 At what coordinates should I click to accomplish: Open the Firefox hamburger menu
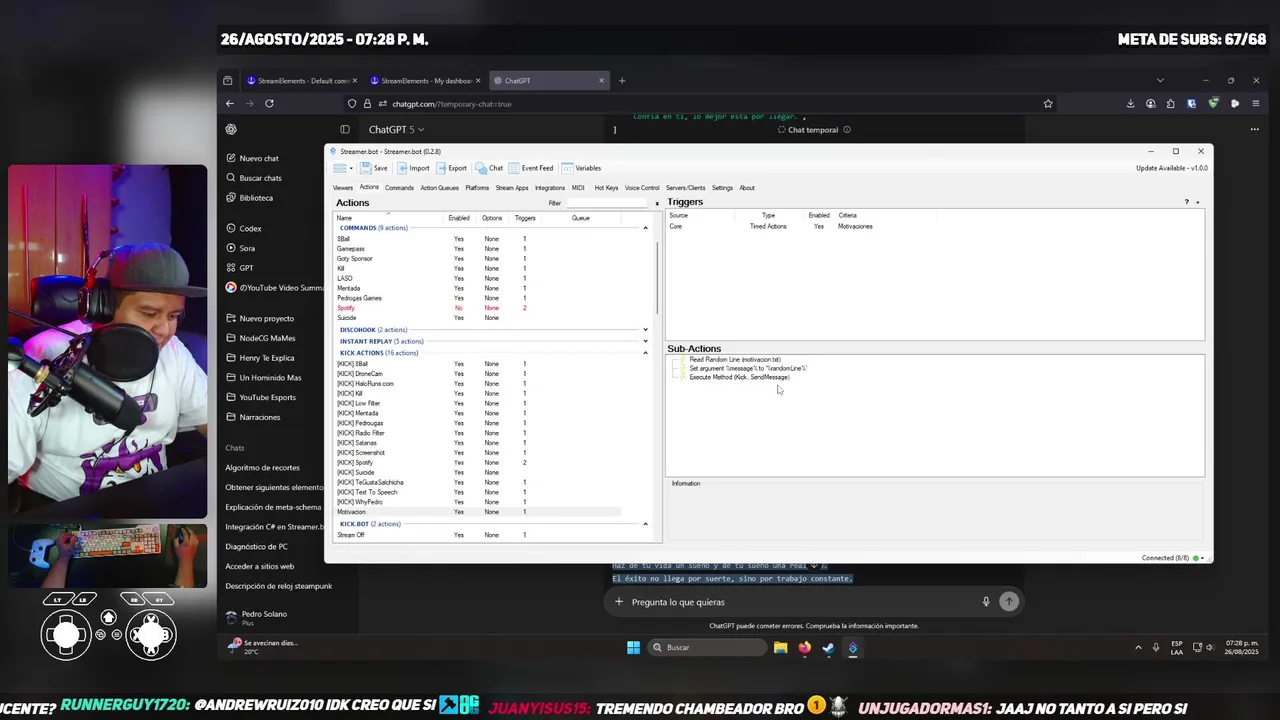click(x=1255, y=103)
